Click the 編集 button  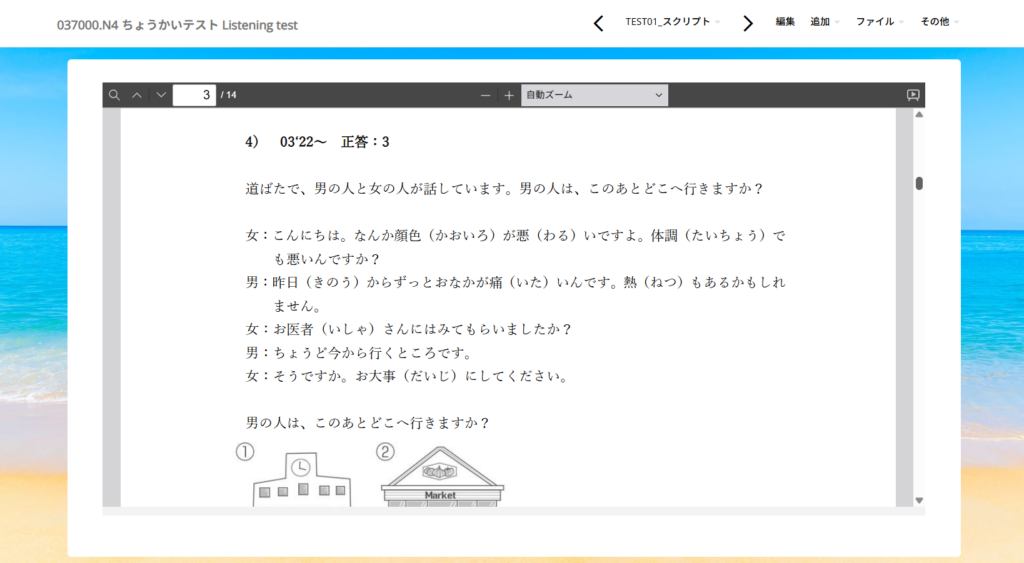(x=785, y=22)
